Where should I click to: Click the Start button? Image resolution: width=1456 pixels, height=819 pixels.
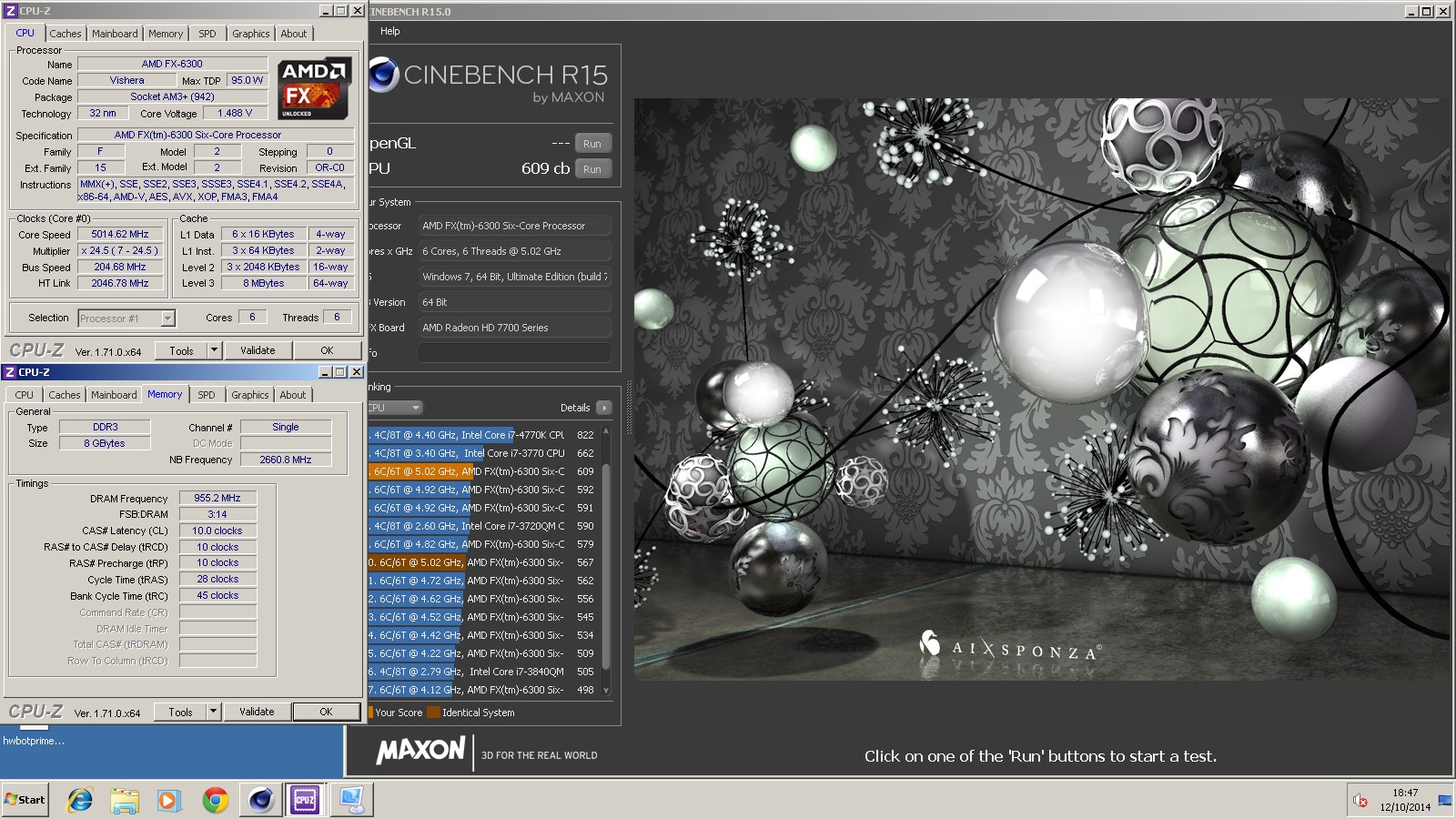25,800
